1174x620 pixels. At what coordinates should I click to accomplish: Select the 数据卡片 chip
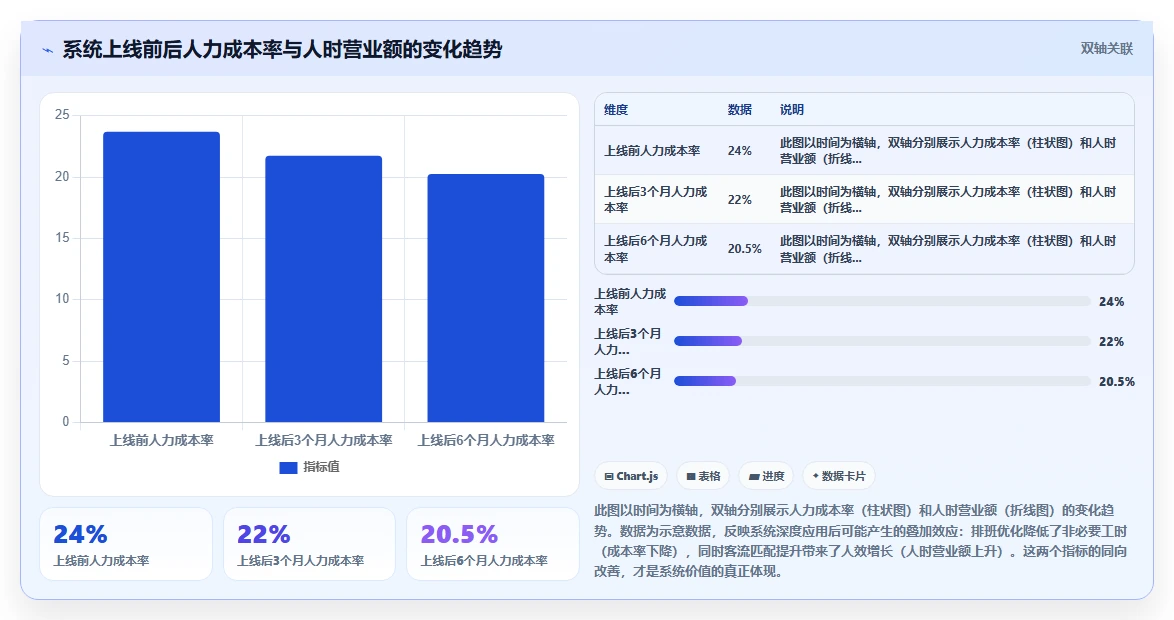point(839,476)
